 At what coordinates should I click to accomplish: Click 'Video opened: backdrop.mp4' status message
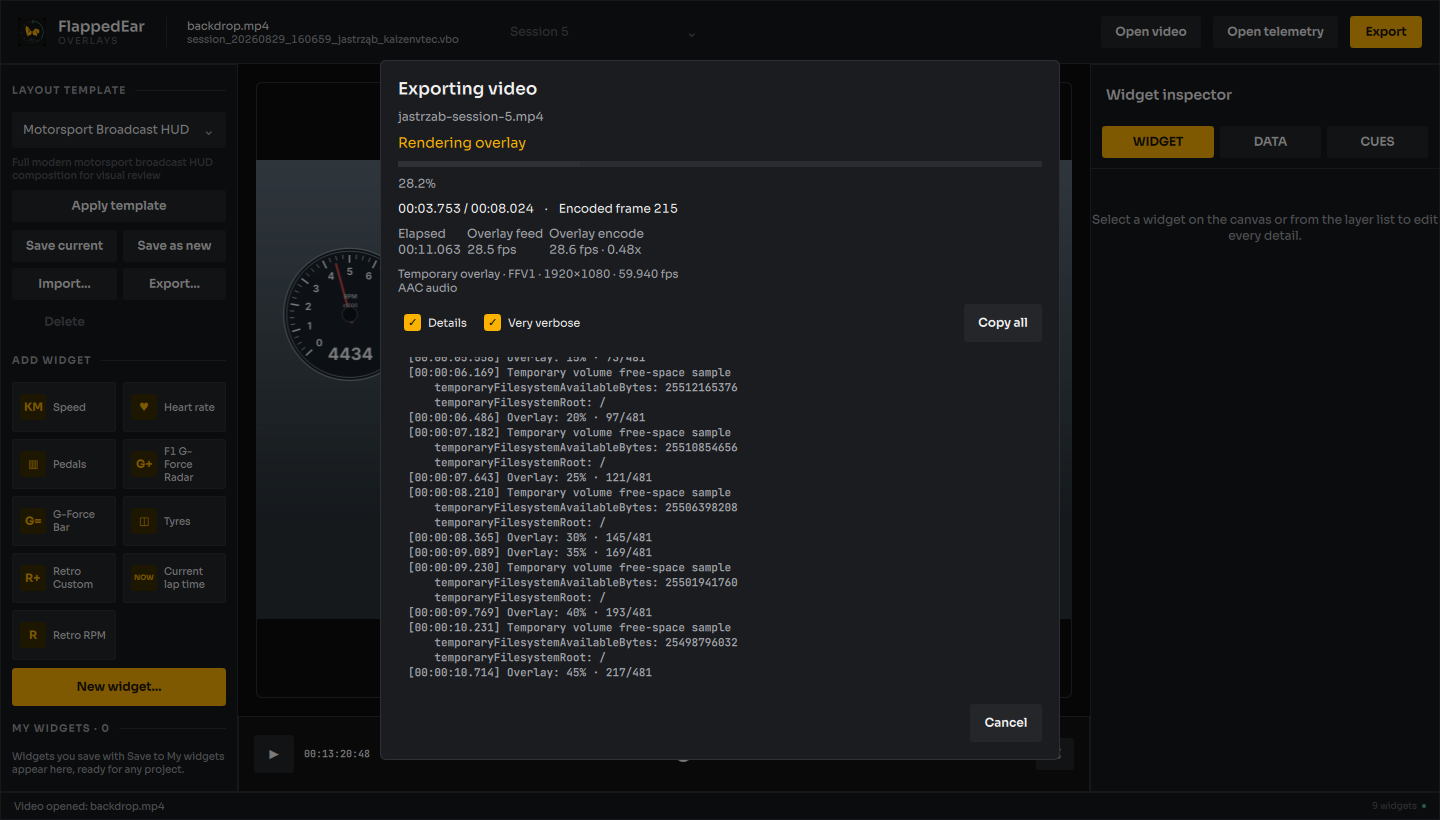coord(89,806)
